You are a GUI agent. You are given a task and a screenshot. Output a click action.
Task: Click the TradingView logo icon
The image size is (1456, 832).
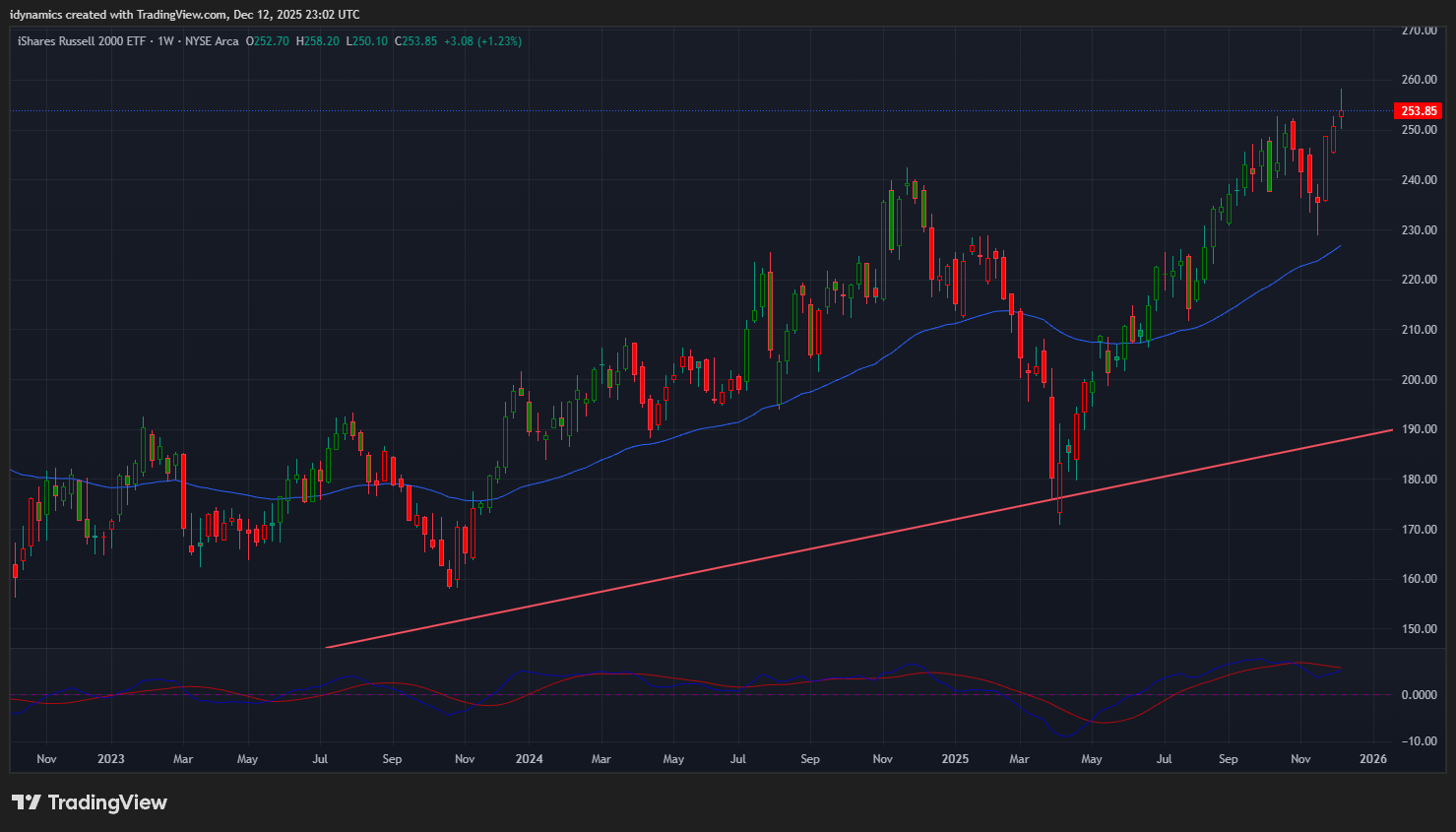(x=27, y=802)
